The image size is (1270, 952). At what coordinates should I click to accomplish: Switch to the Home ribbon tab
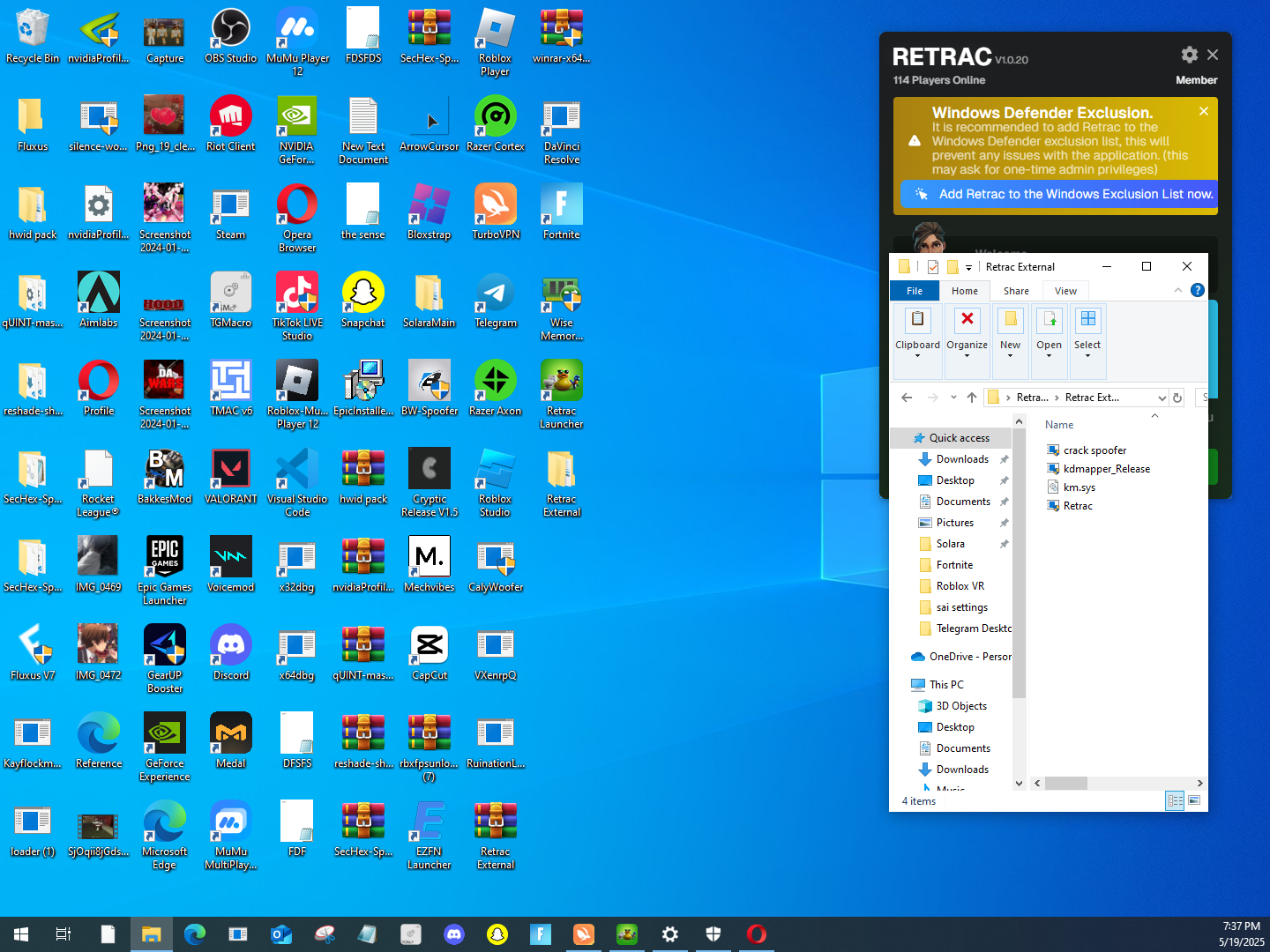pyautogui.click(x=964, y=291)
